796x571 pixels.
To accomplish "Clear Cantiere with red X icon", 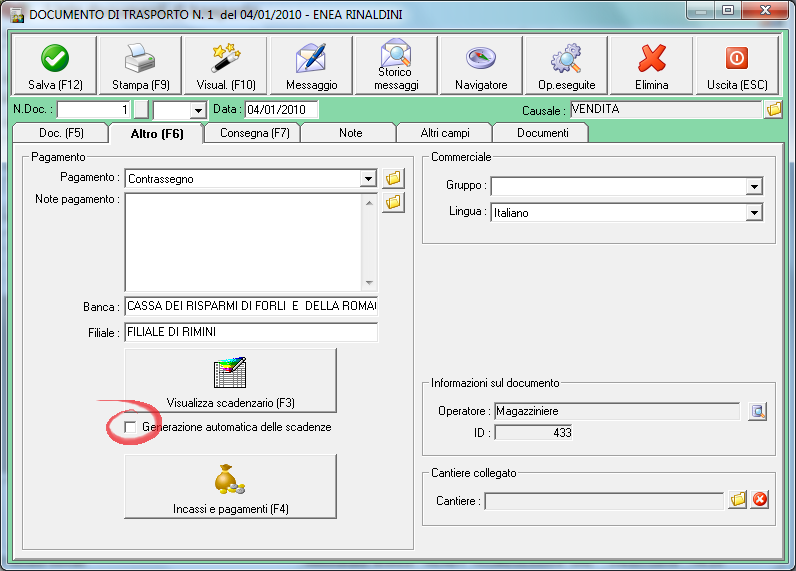I will tap(760, 500).
